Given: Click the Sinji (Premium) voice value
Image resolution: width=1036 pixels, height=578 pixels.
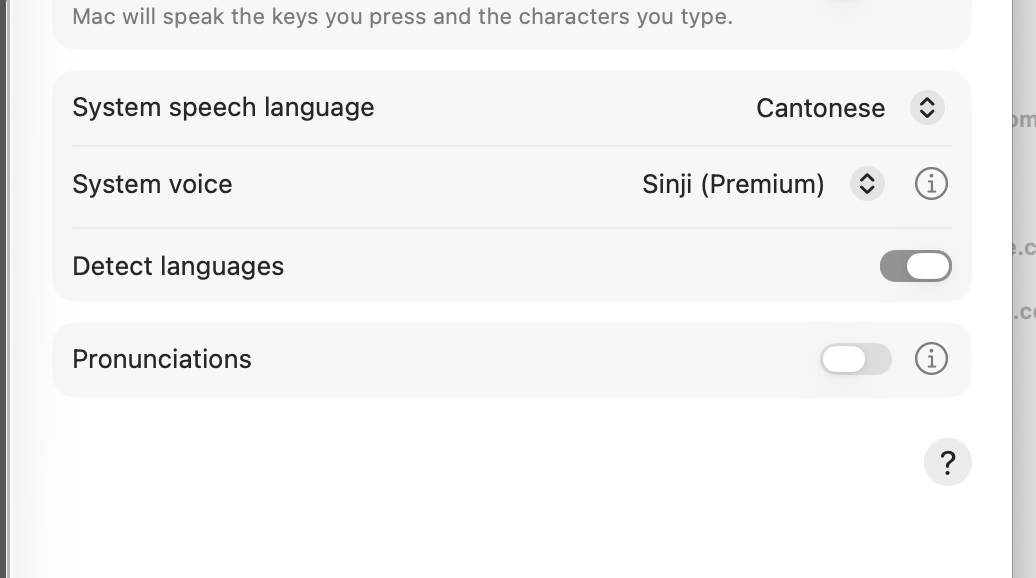Looking at the screenshot, I should click(733, 184).
